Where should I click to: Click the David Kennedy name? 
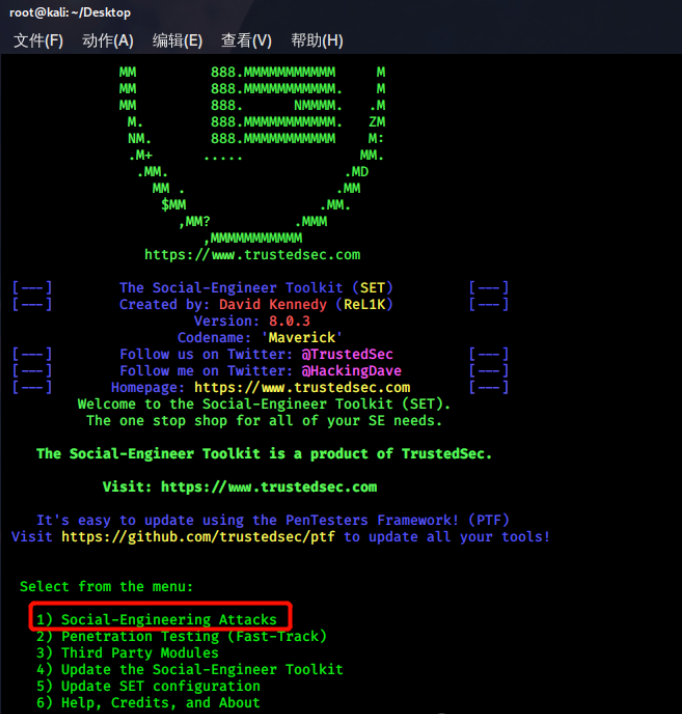273,304
